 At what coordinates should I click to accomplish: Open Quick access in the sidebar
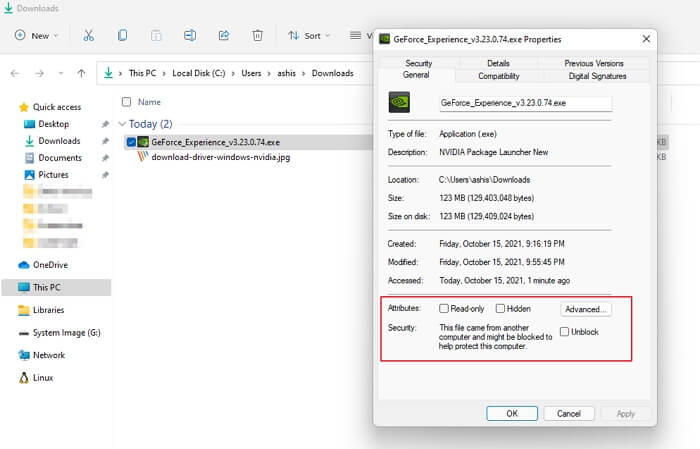click(x=50, y=107)
